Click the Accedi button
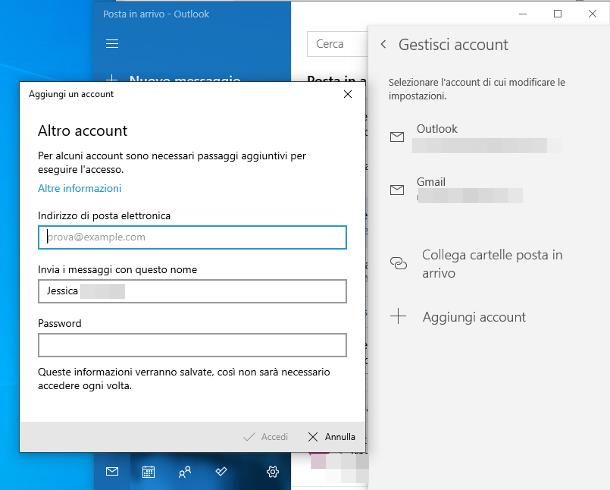Viewport: 610px width, 490px height. pyautogui.click(x=265, y=437)
